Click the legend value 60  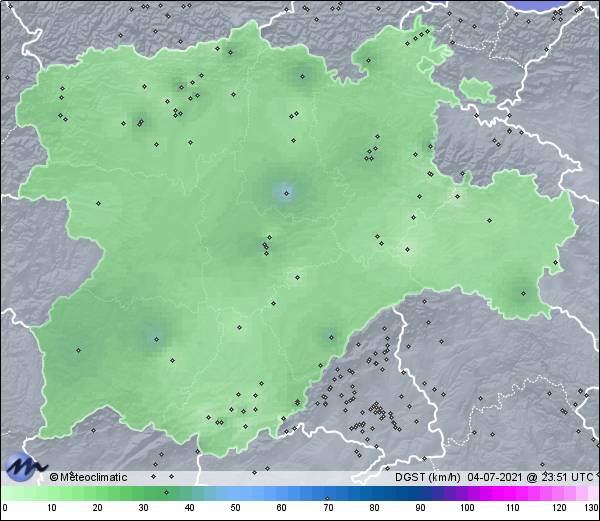coord(281,508)
